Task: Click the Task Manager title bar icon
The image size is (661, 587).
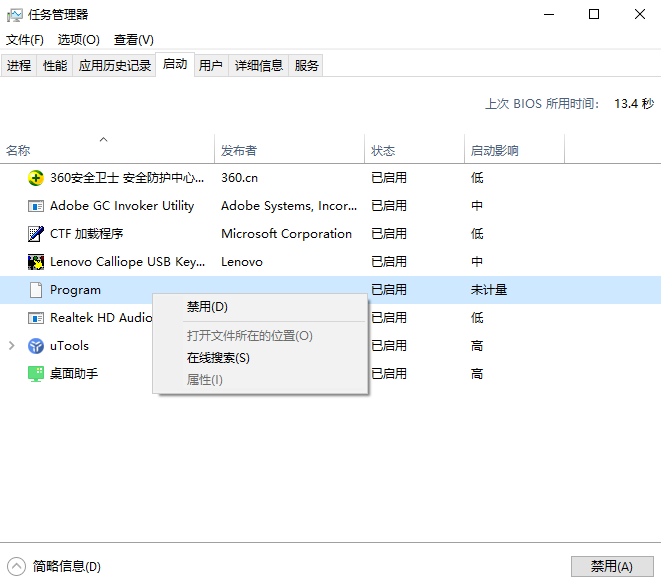Action: (x=15, y=15)
